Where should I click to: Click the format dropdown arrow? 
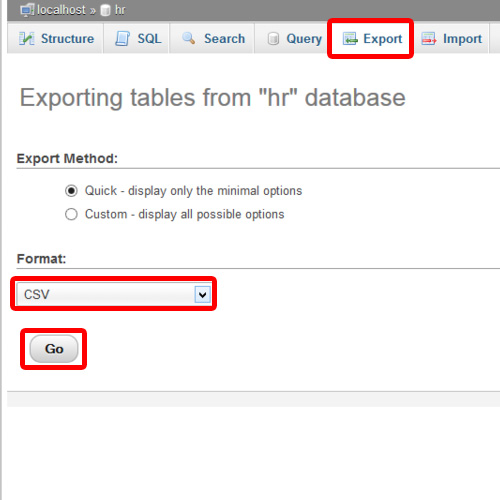(202, 295)
